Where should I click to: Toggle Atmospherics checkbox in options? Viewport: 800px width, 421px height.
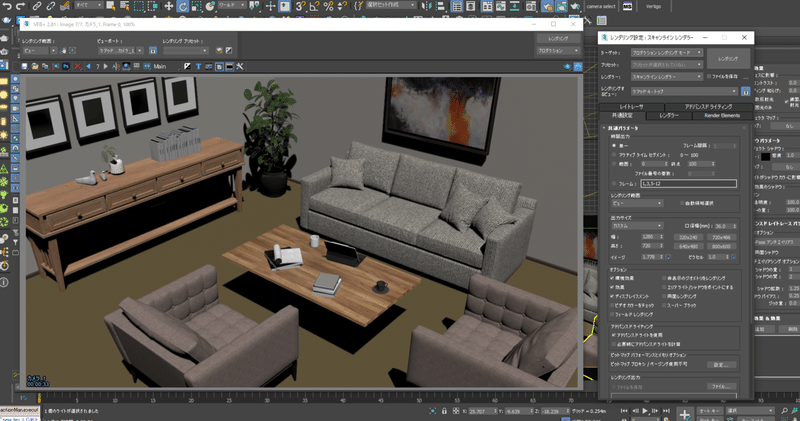pos(612,278)
